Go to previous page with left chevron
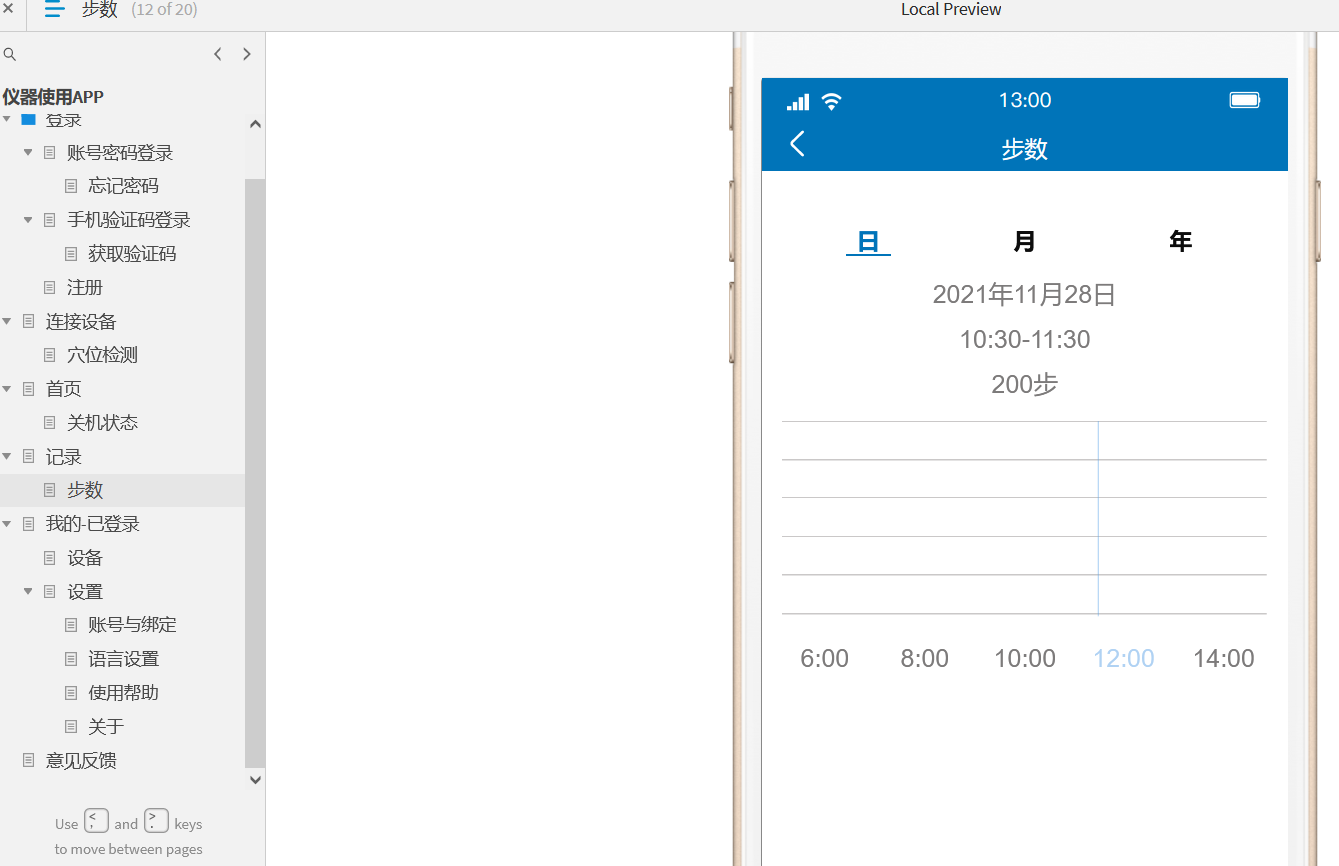The height and width of the screenshot is (866, 1339). click(218, 54)
